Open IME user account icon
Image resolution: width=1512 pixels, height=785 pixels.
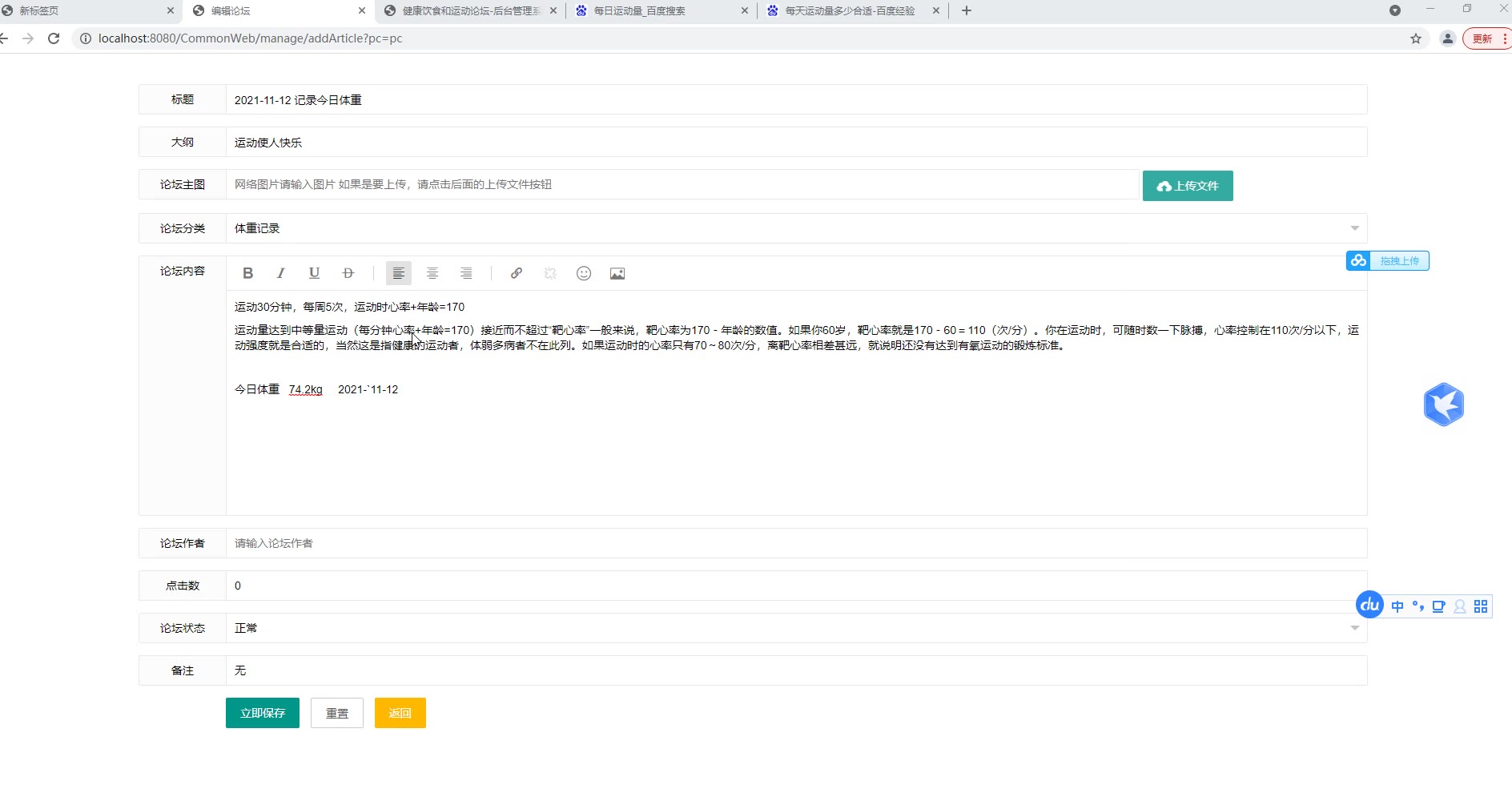(1460, 606)
